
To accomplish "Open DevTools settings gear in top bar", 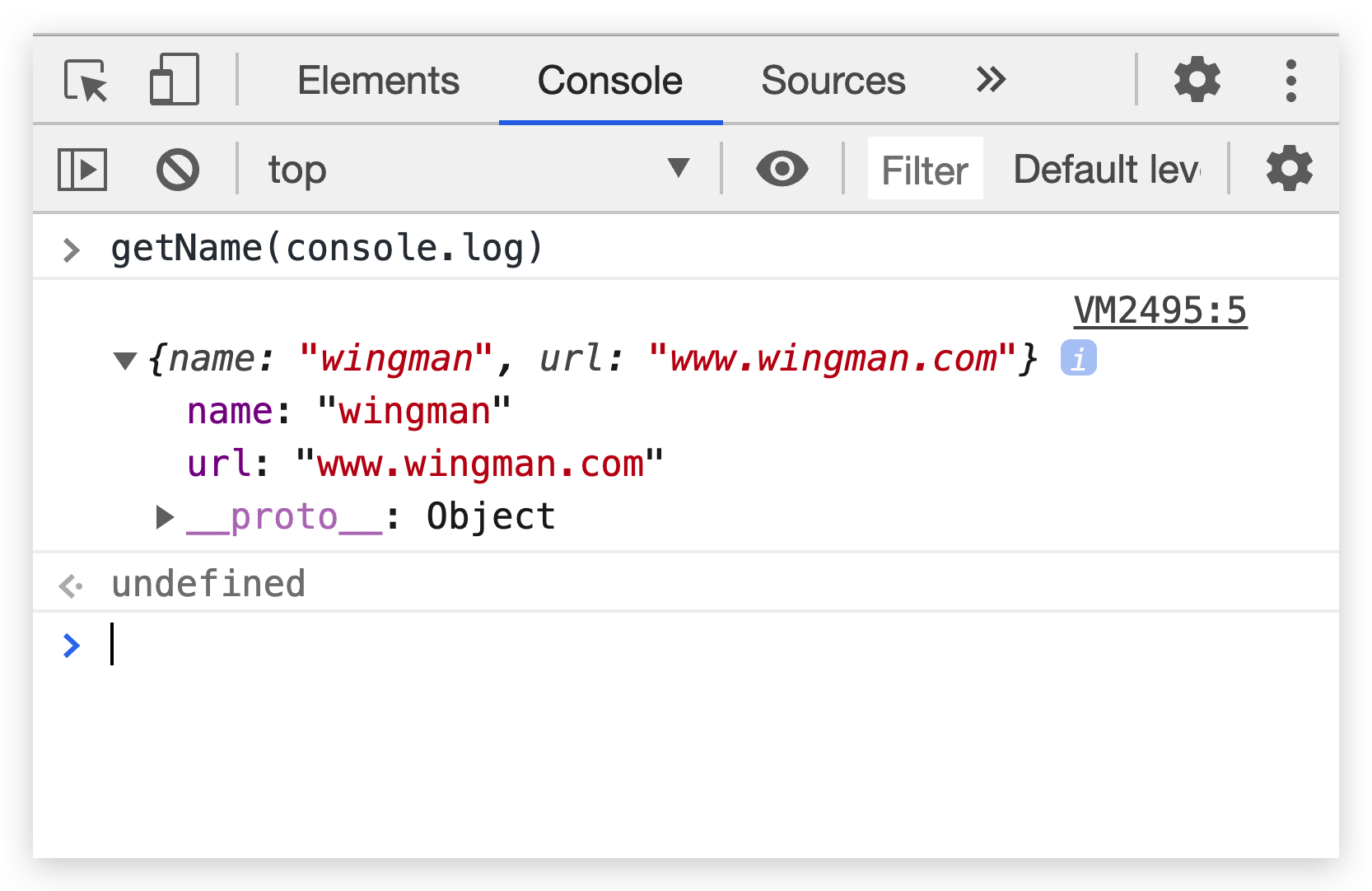I will tap(1197, 80).
